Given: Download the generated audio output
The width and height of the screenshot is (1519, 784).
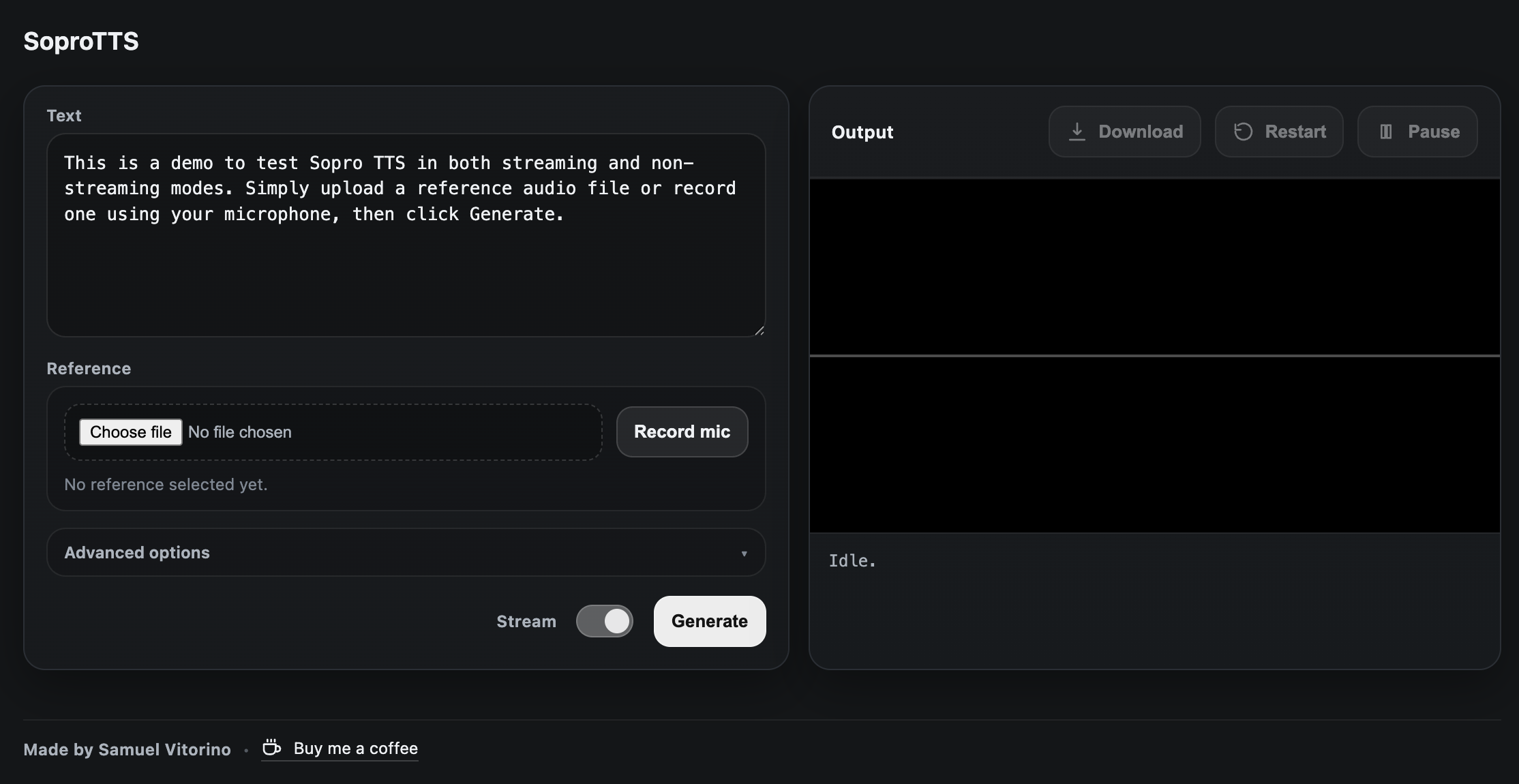Looking at the screenshot, I should coord(1124,131).
